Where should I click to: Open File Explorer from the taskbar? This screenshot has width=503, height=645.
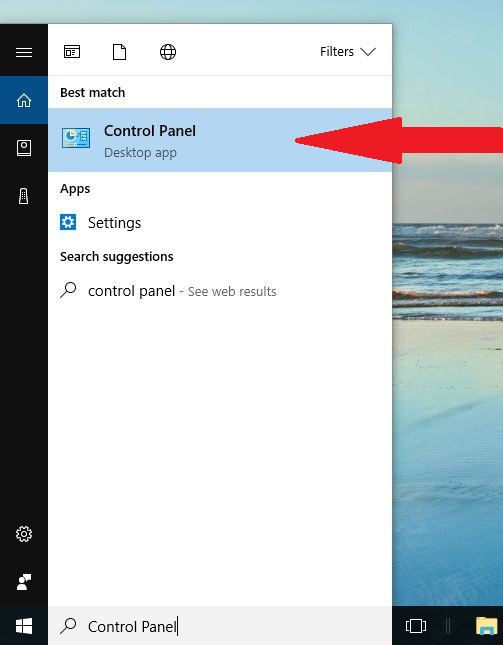point(487,626)
